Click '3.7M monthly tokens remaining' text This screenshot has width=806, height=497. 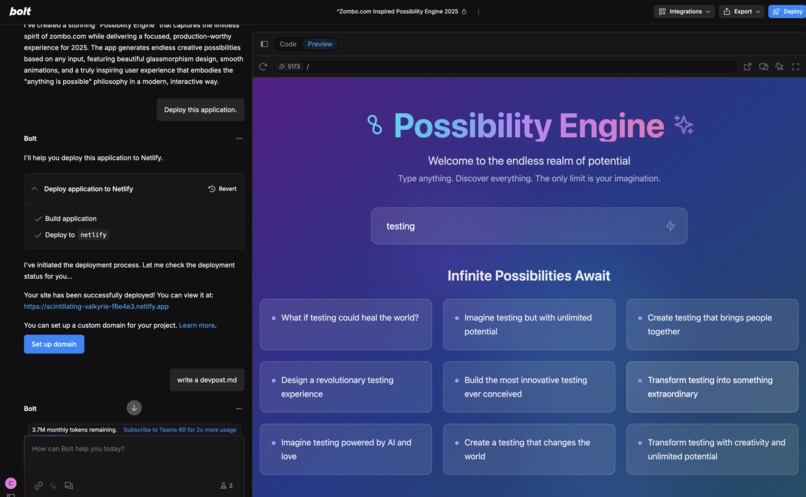pyautogui.click(x=74, y=430)
